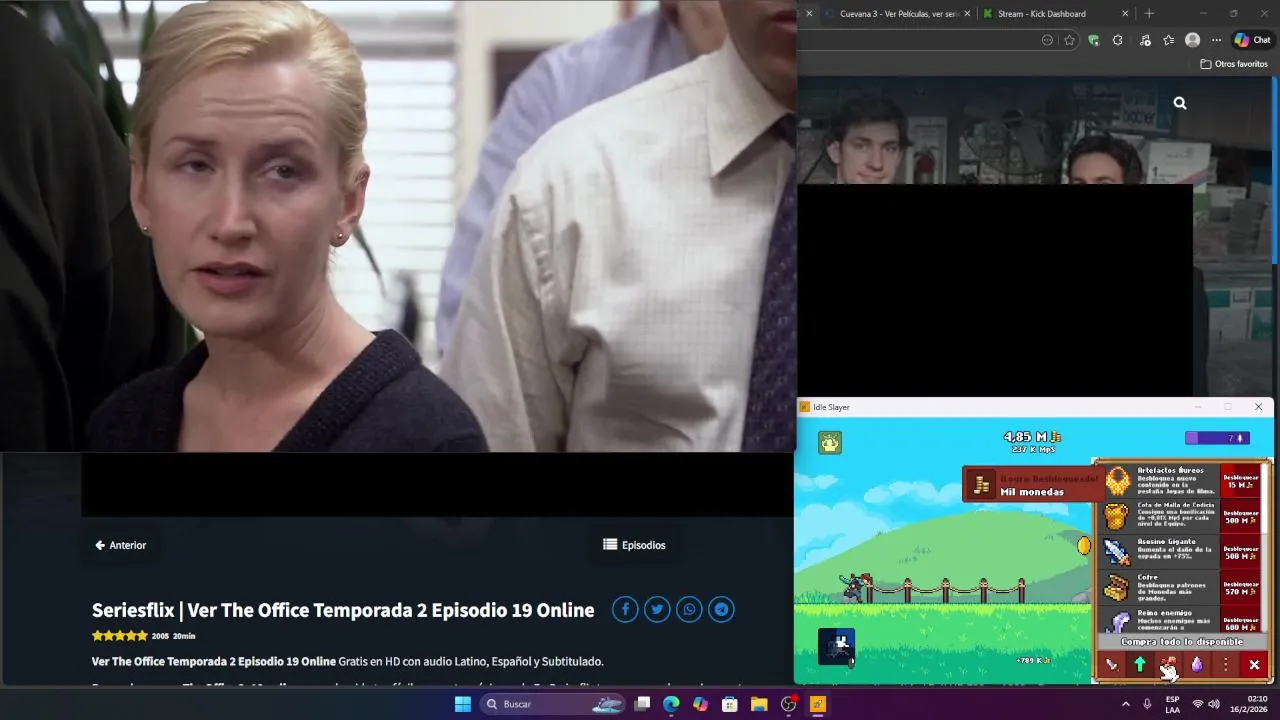Add this page to favorites with the star
This screenshot has width=1280, height=720.
(x=1069, y=40)
